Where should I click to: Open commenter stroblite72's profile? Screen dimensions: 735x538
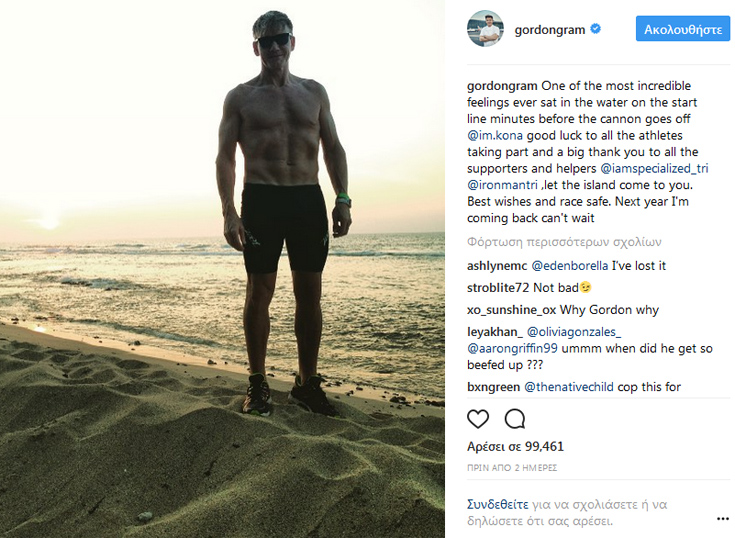[x=498, y=288]
